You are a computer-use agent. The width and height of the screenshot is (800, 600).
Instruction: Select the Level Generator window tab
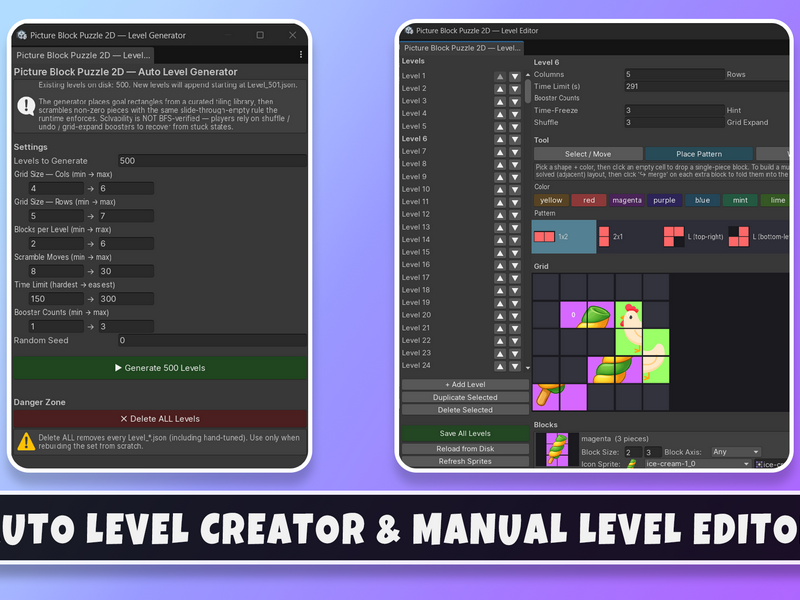[x=83, y=55]
